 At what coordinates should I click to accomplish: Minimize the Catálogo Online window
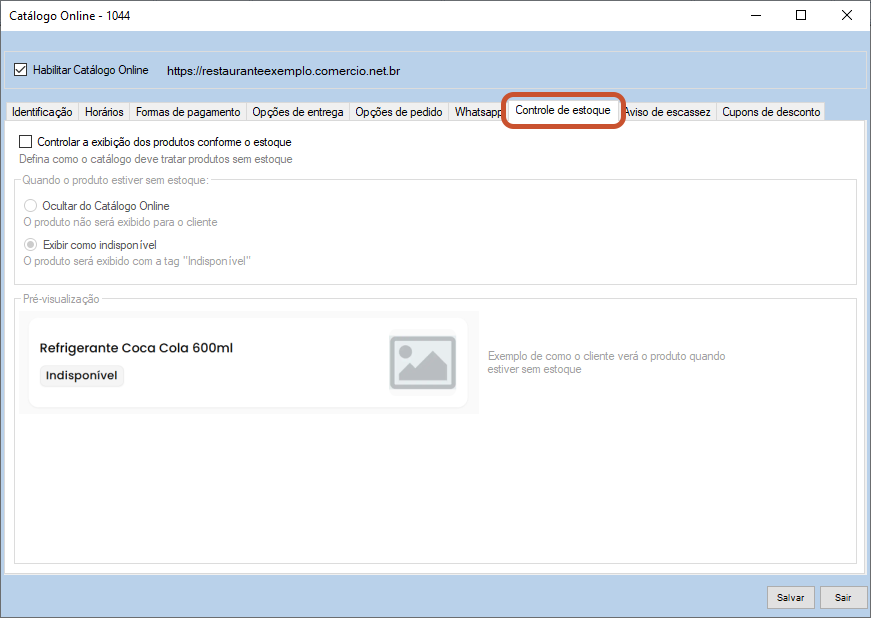(x=755, y=16)
